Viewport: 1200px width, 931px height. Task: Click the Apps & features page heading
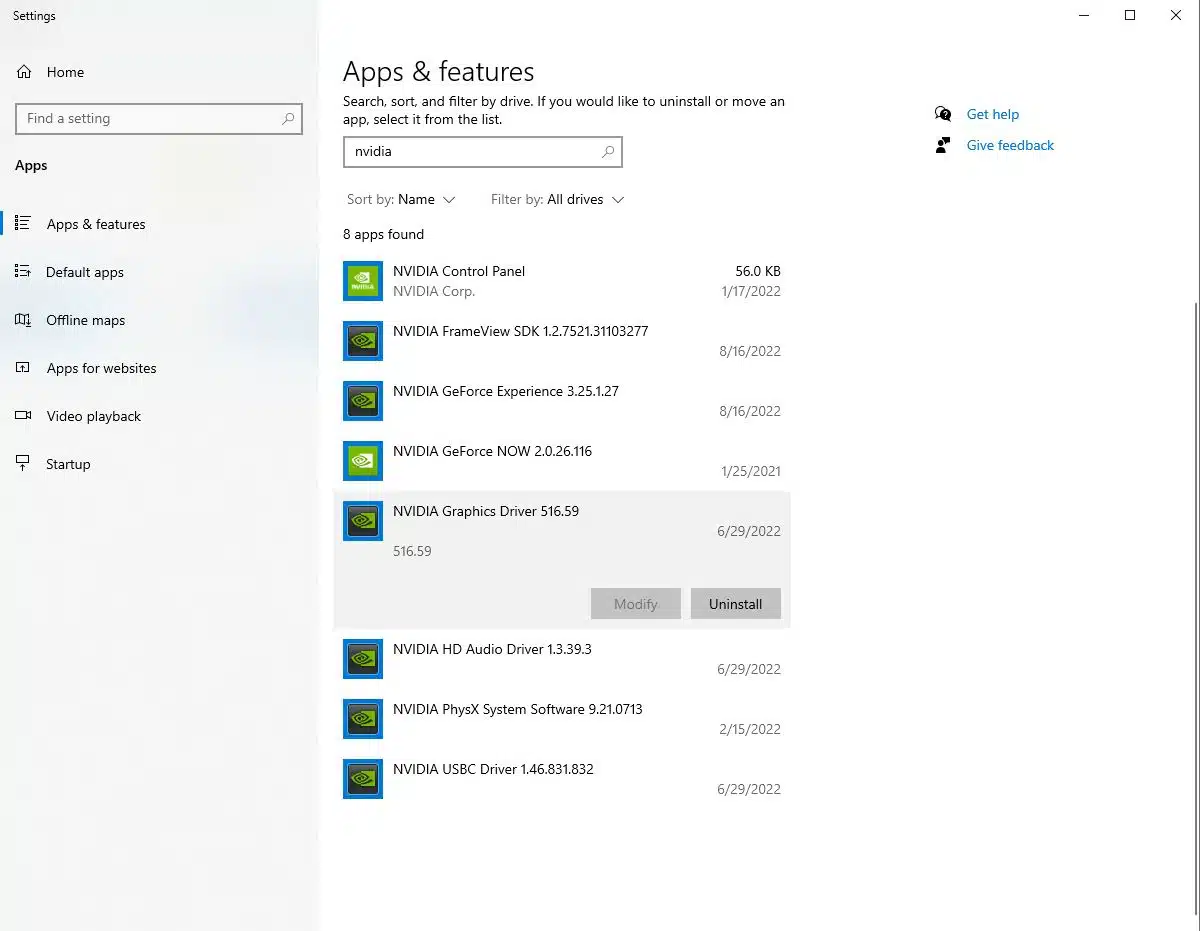click(439, 72)
